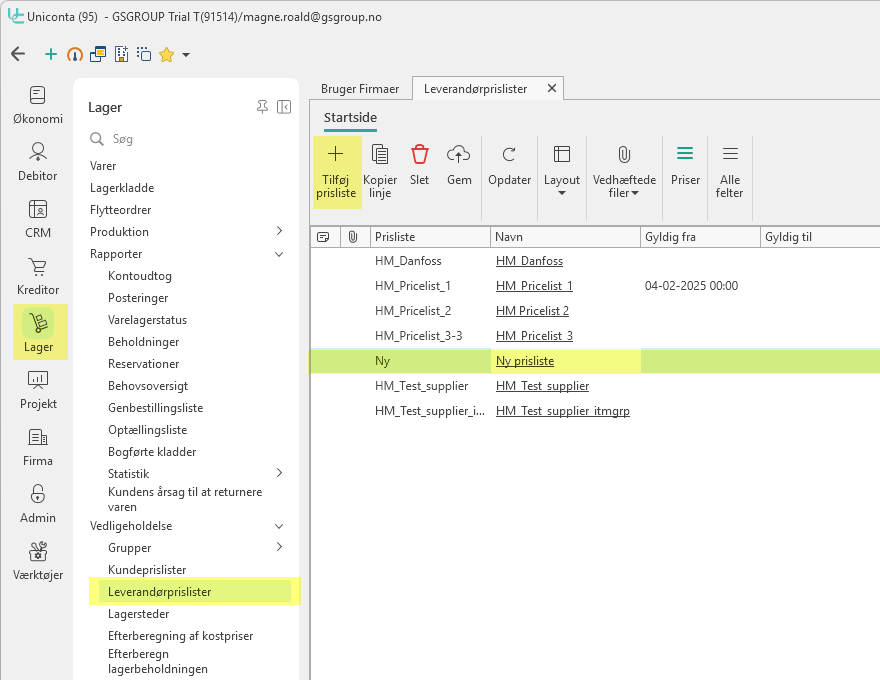Open the favorites dropdown arrow
This screenshot has height=680, width=880.
(186, 55)
